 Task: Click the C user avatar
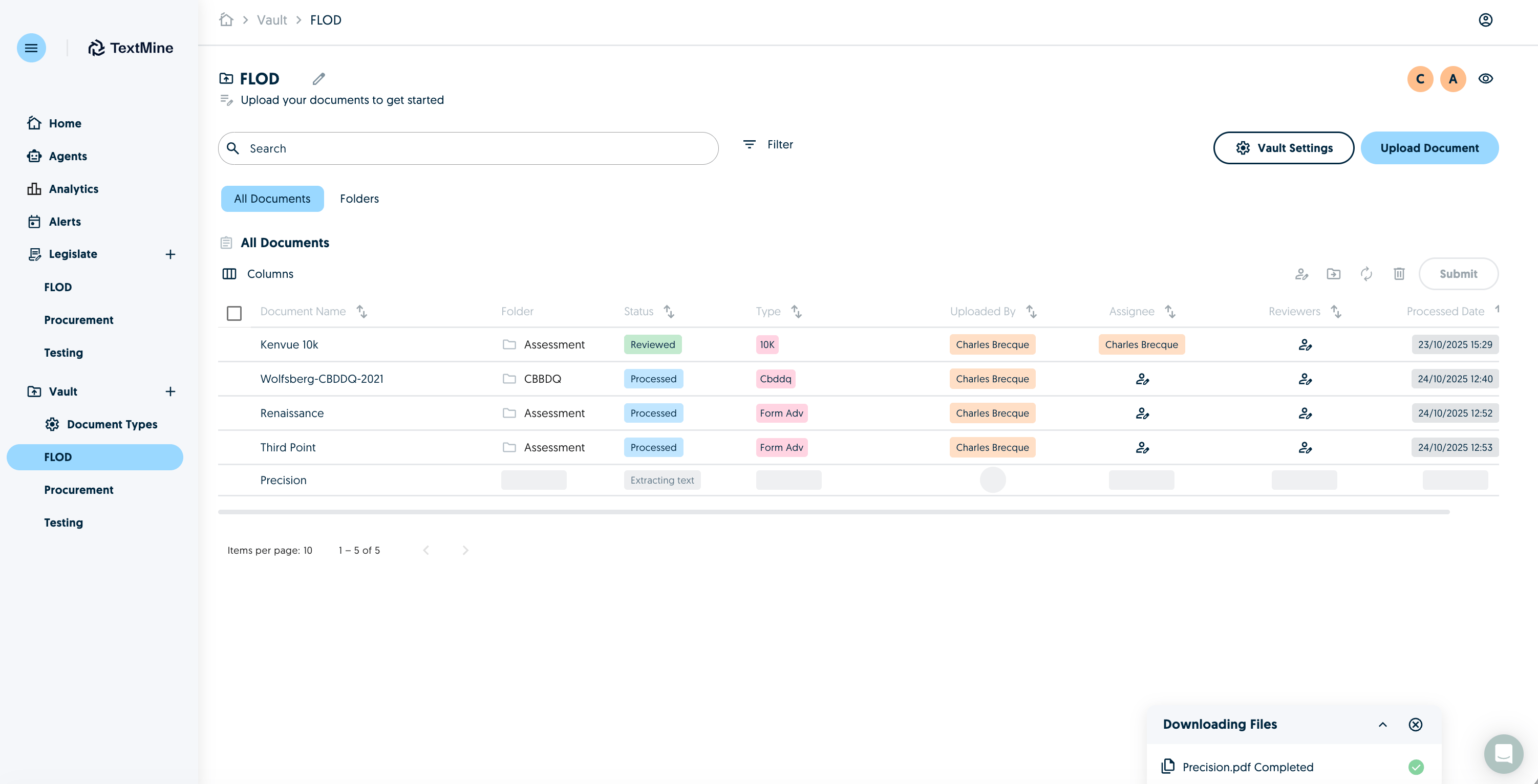pos(1420,79)
